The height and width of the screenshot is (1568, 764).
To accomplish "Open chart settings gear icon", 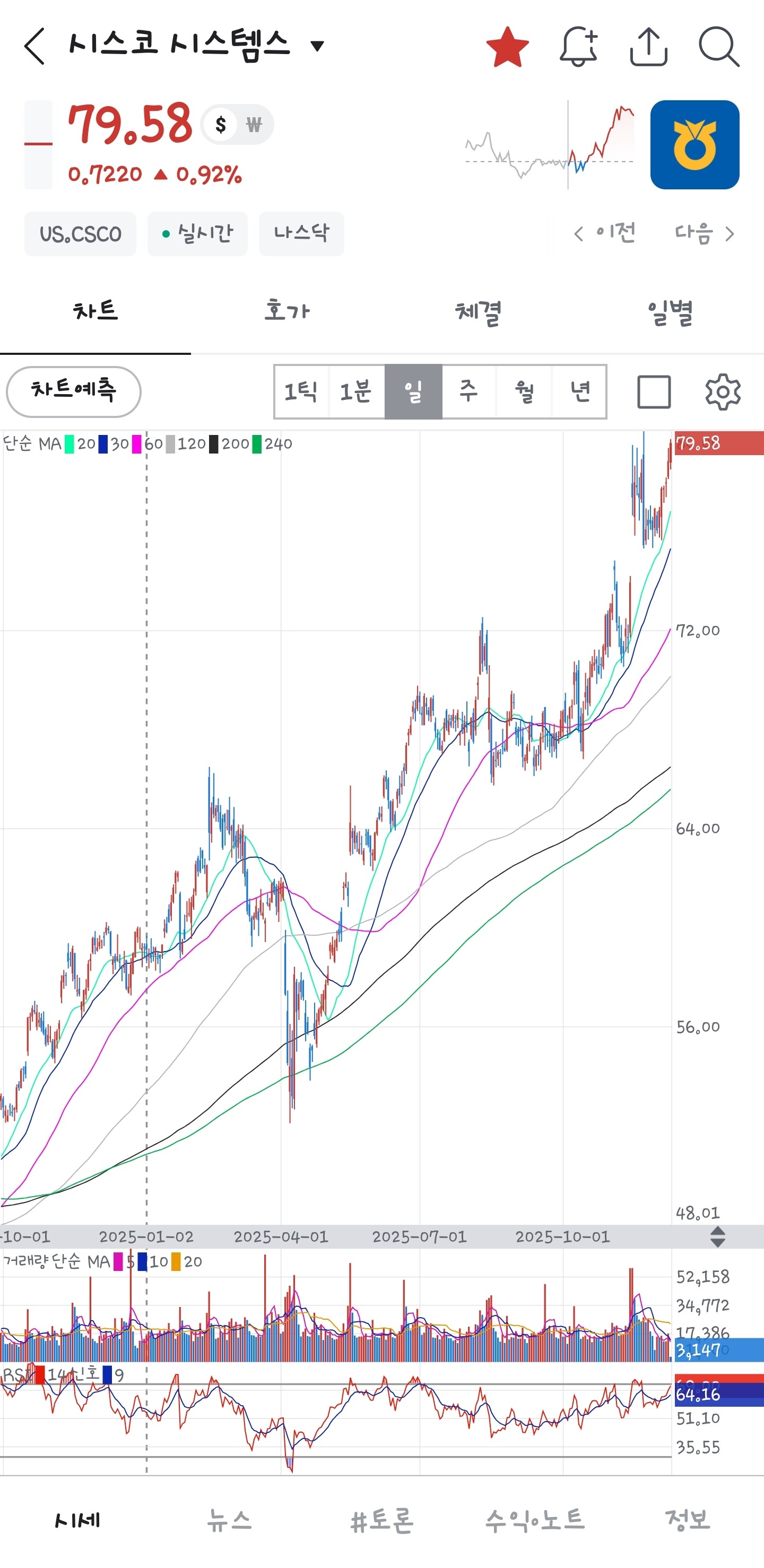I will tap(723, 391).
